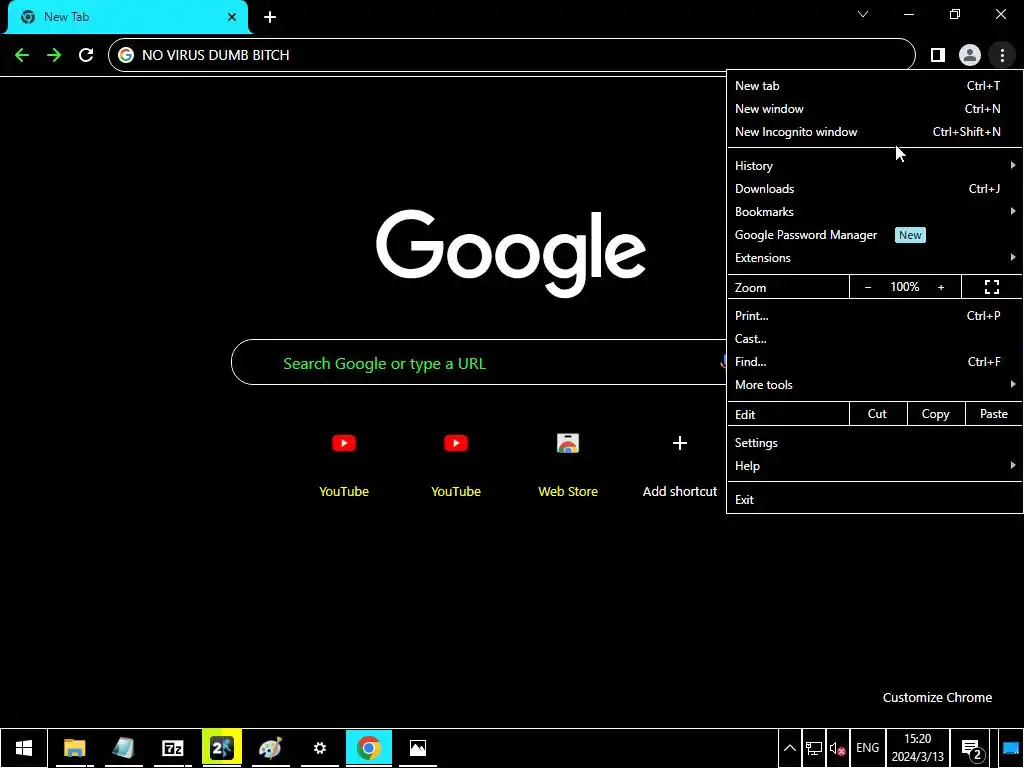Click the ENG language indicator
The image size is (1024, 768).
tap(867, 748)
